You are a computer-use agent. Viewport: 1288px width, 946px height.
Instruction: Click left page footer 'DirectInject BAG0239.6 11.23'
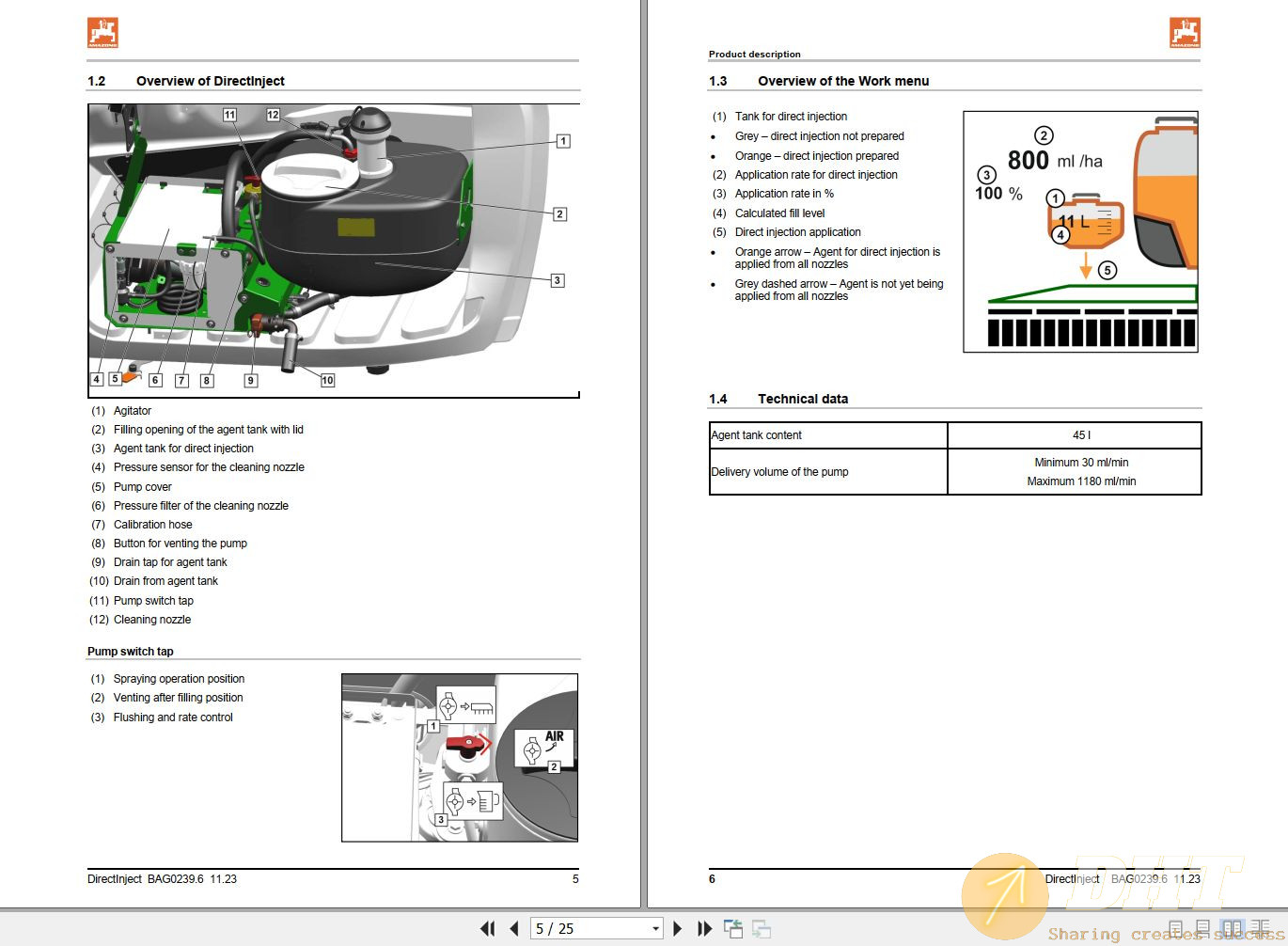(x=162, y=879)
